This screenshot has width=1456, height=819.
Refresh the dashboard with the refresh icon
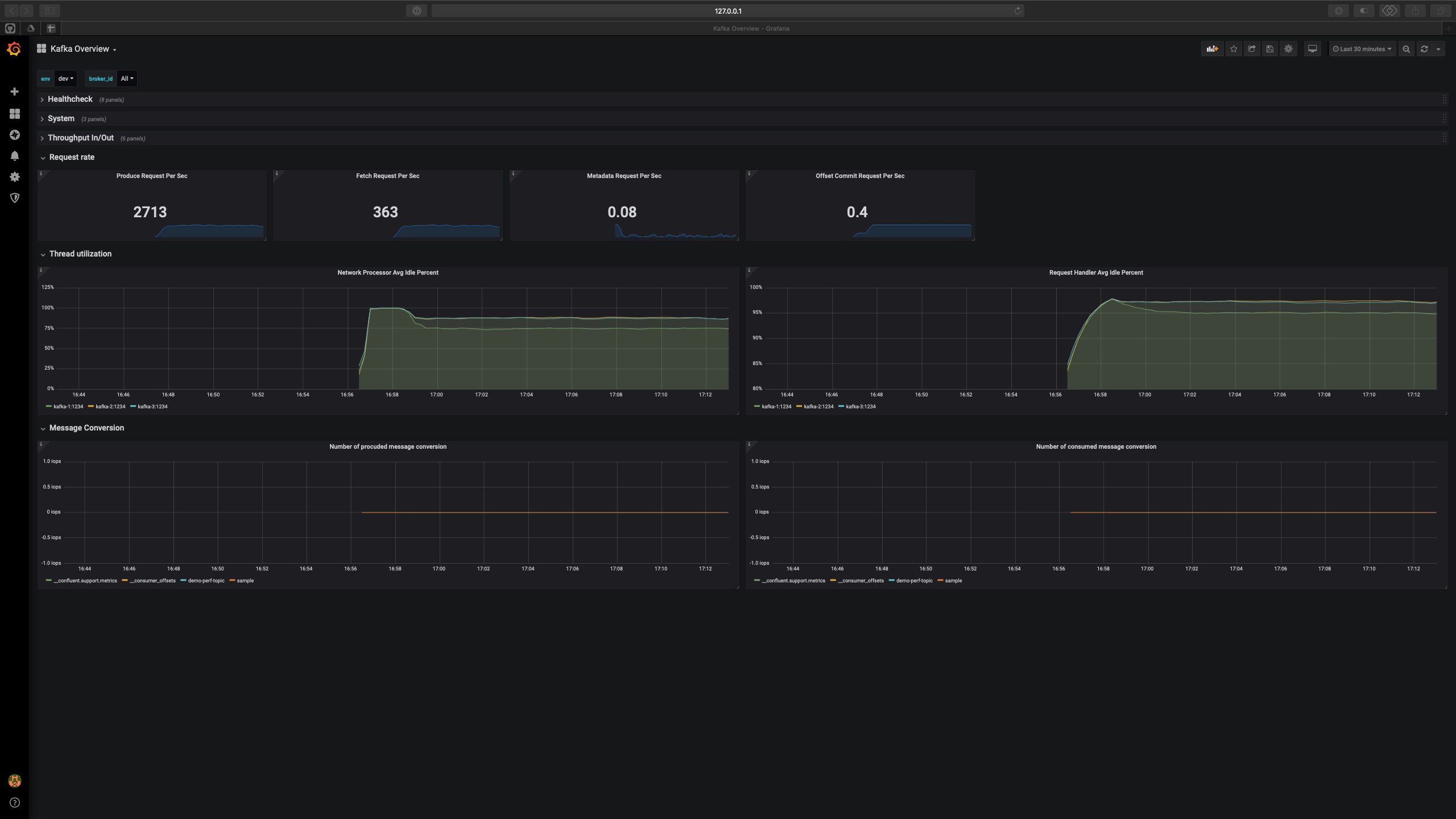(x=1424, y=49)
